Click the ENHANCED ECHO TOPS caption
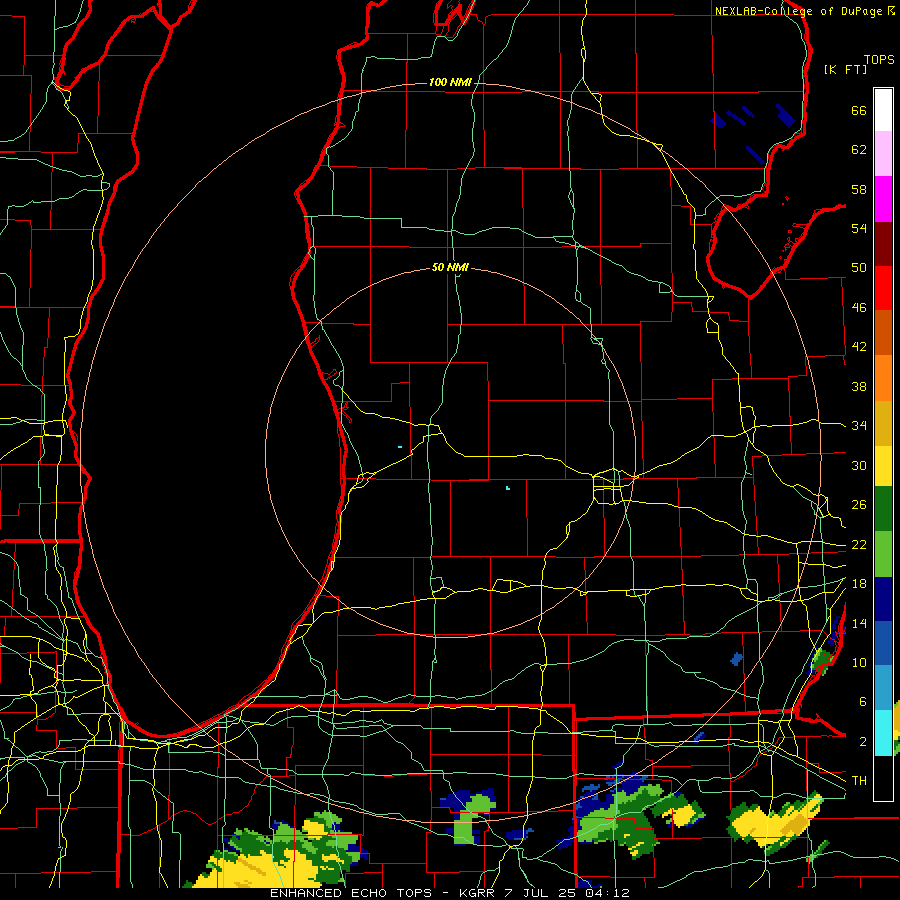Screen dimensions: 900x900 coord(350,893)
